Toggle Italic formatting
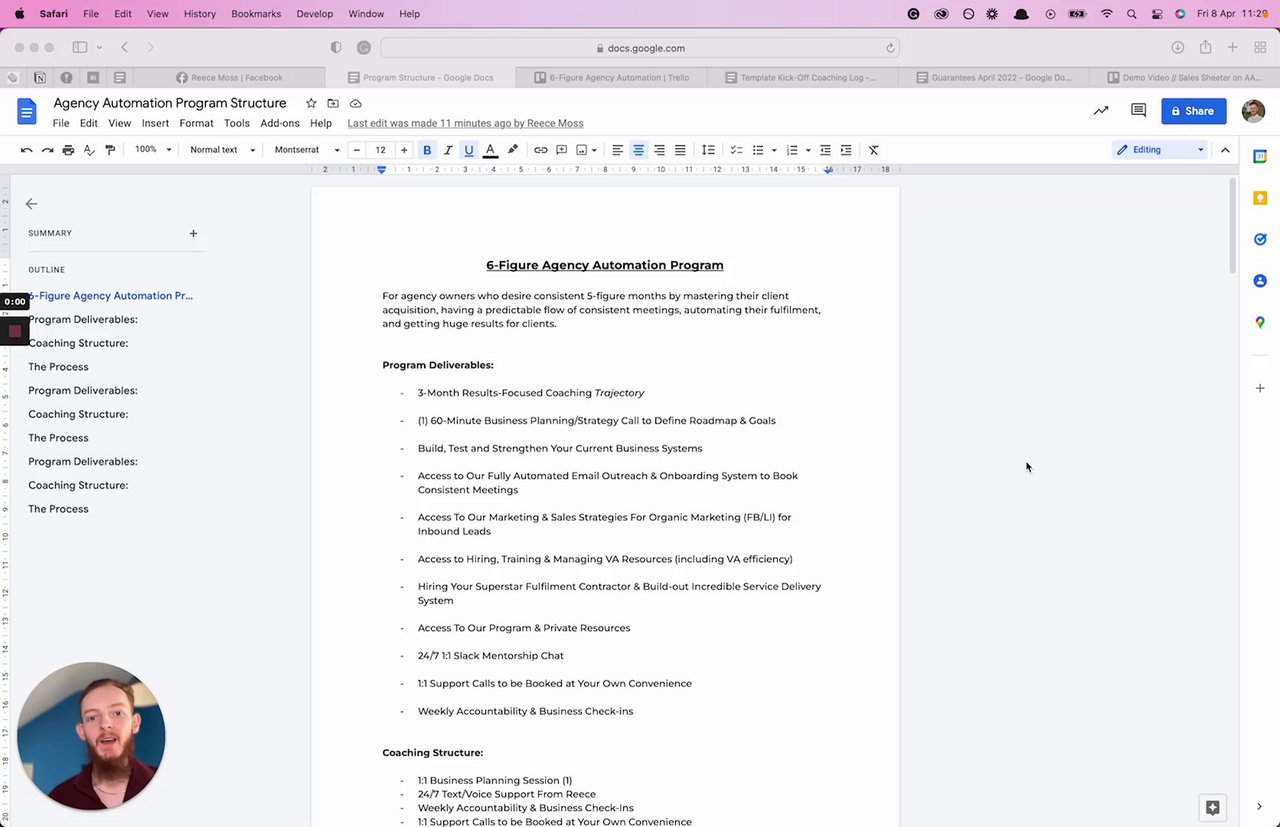The height and width of the screenshot is (827, 1280). pyautogui.click(x=448, y=150)
